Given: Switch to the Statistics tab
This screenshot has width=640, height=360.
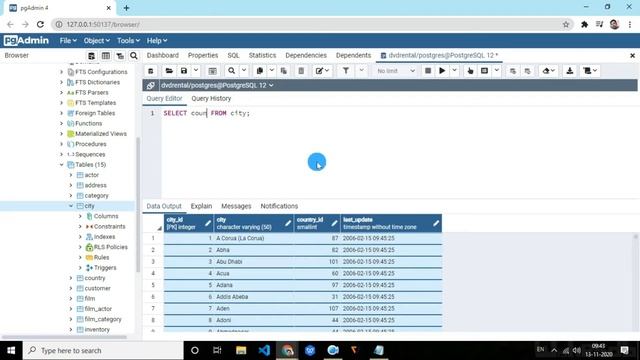Looking at the screenshot, I should [262, 56].
